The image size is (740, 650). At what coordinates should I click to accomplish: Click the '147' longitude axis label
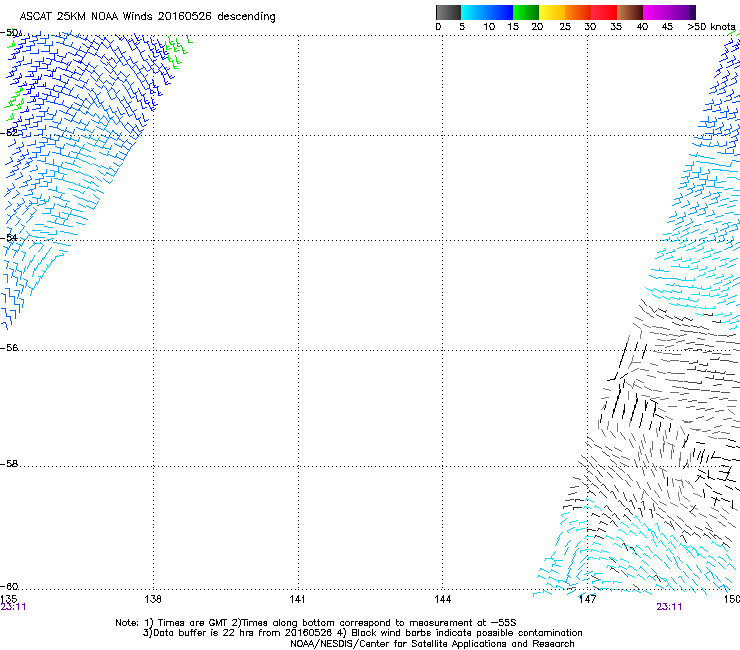[588, 599]
